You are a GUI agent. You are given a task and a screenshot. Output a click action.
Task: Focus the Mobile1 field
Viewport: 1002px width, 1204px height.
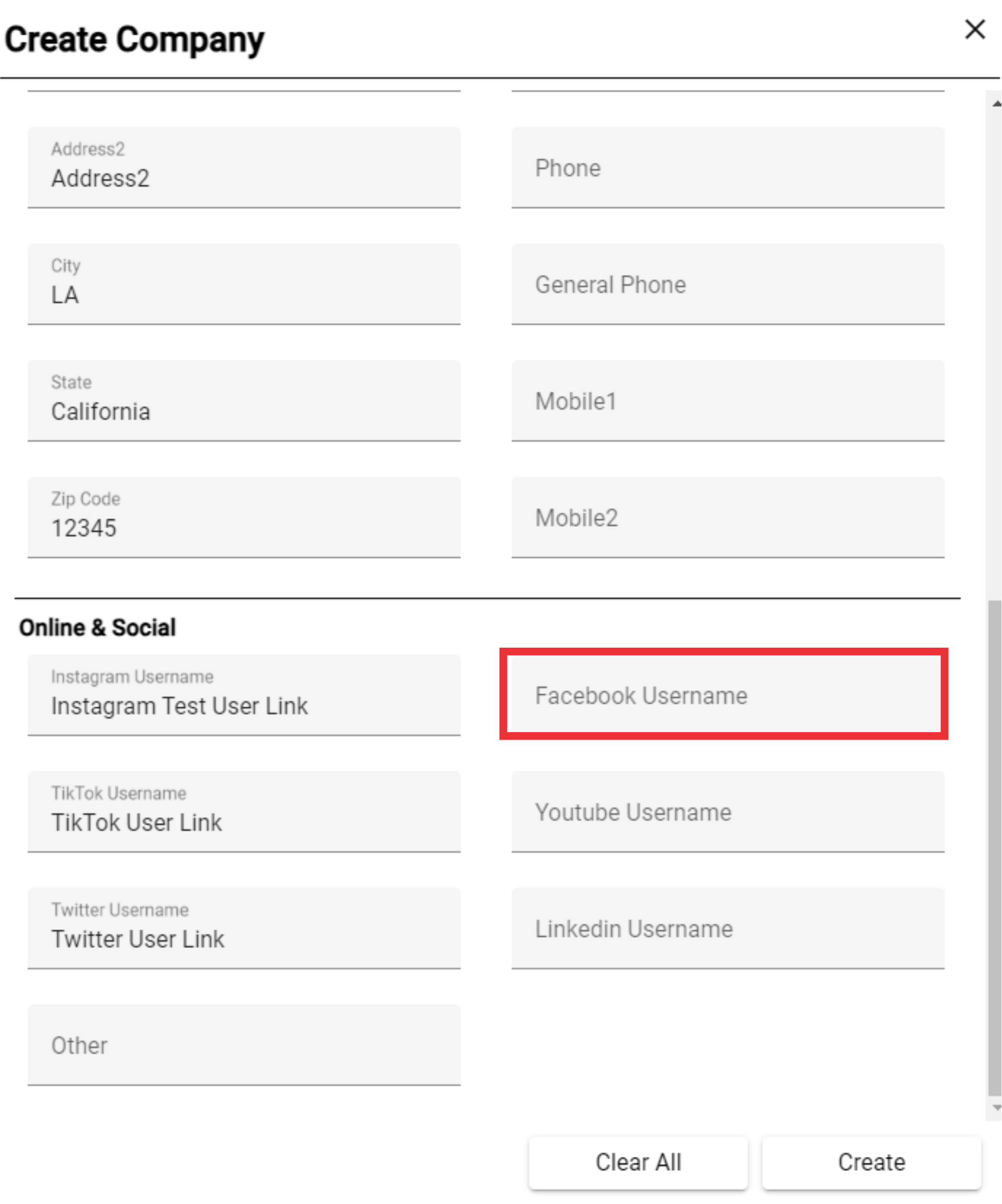728,401
